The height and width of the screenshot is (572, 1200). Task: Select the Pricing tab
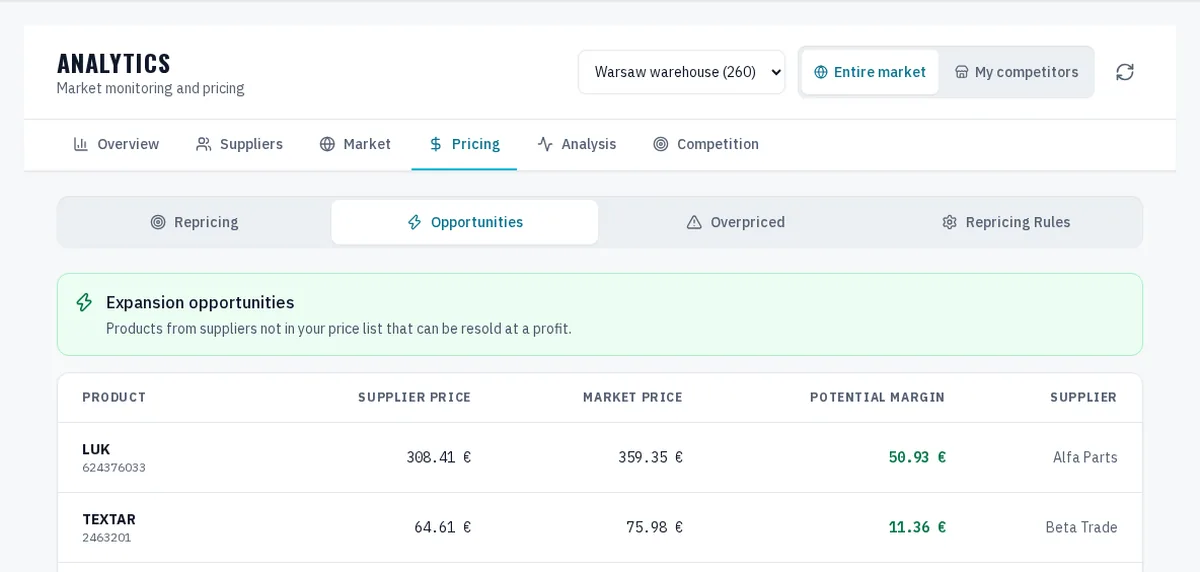click(464, 144)
